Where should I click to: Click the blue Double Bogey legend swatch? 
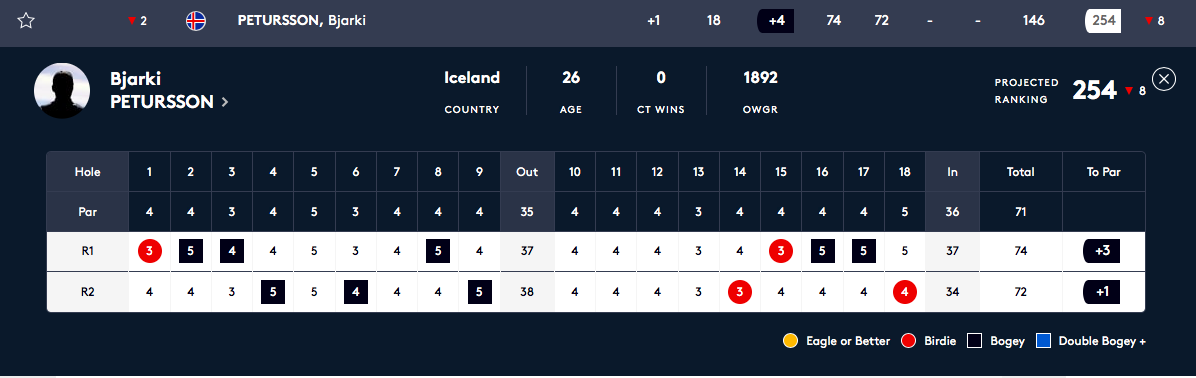click(1043, 341)
